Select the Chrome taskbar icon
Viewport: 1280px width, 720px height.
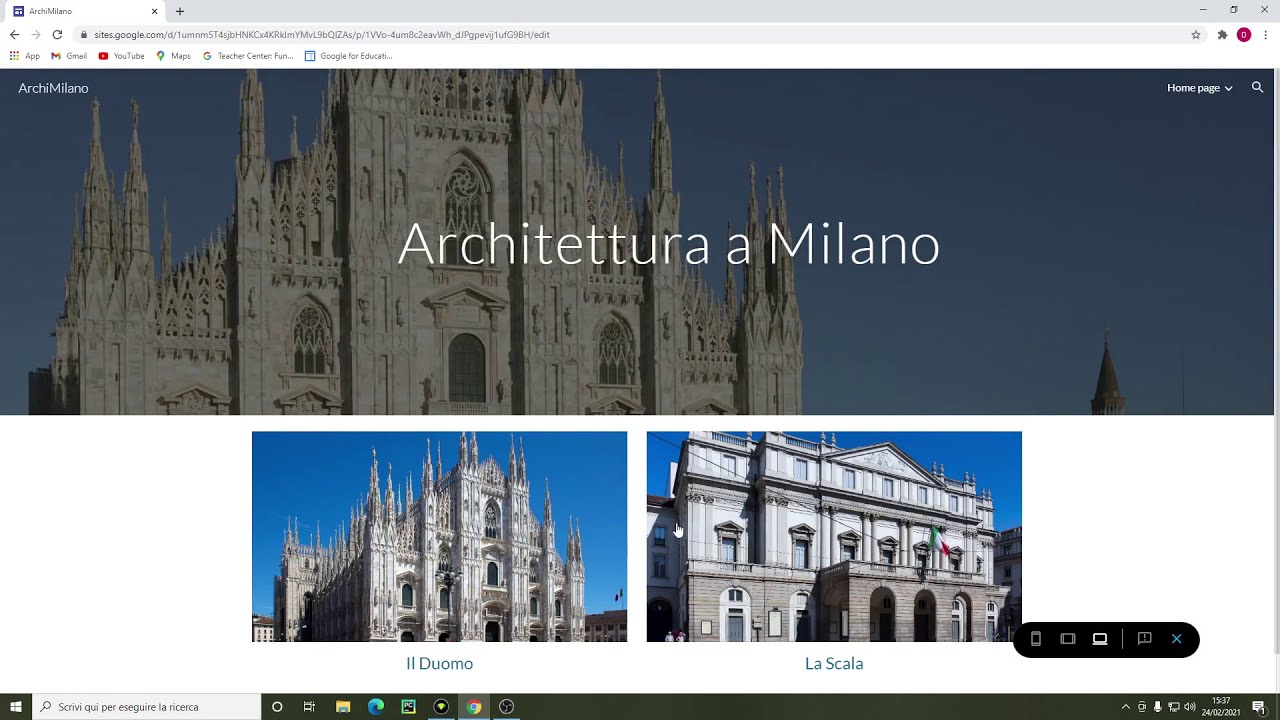[474, 707]
